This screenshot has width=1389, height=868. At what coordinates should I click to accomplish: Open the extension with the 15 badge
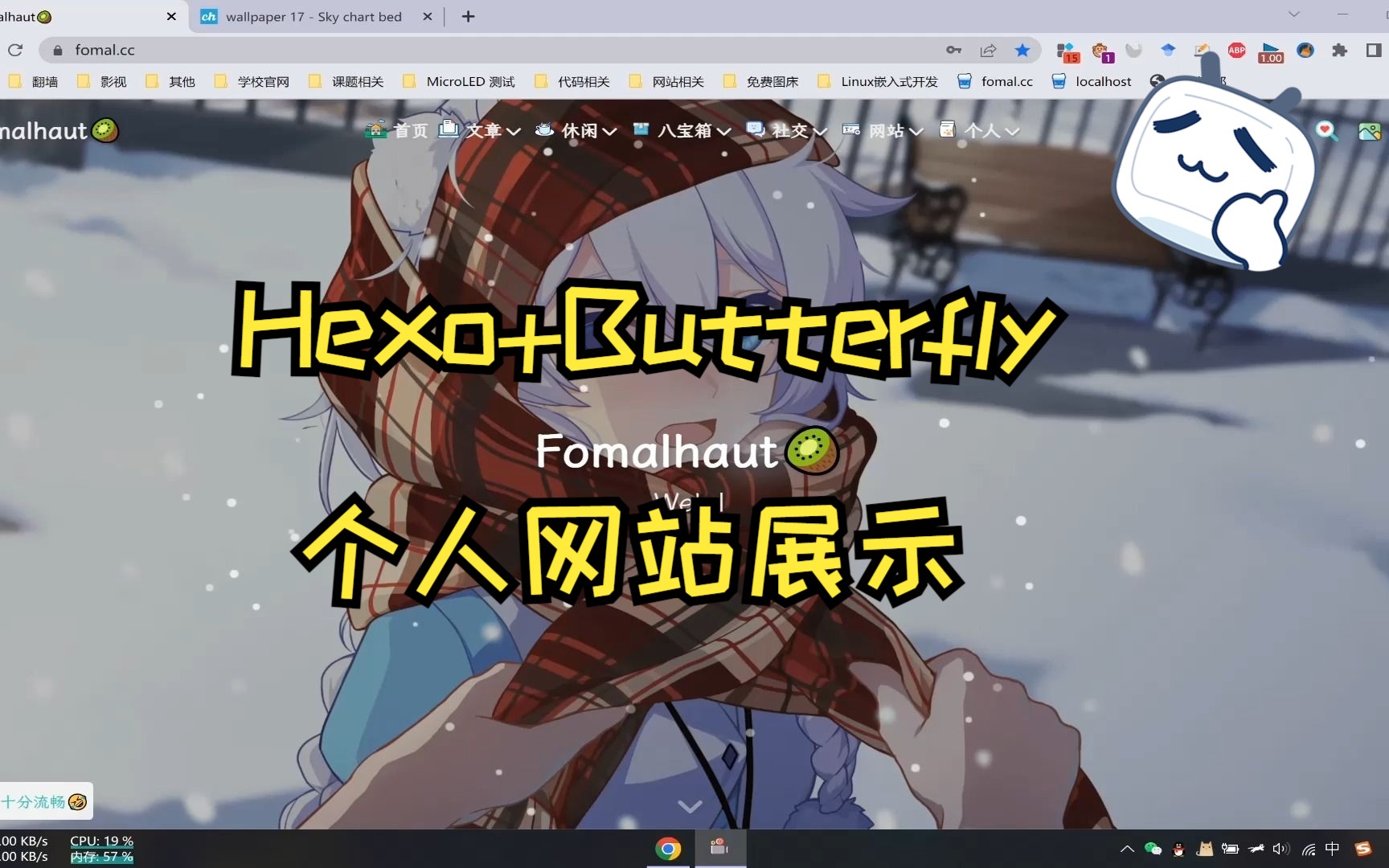(x=1067, y=51)
